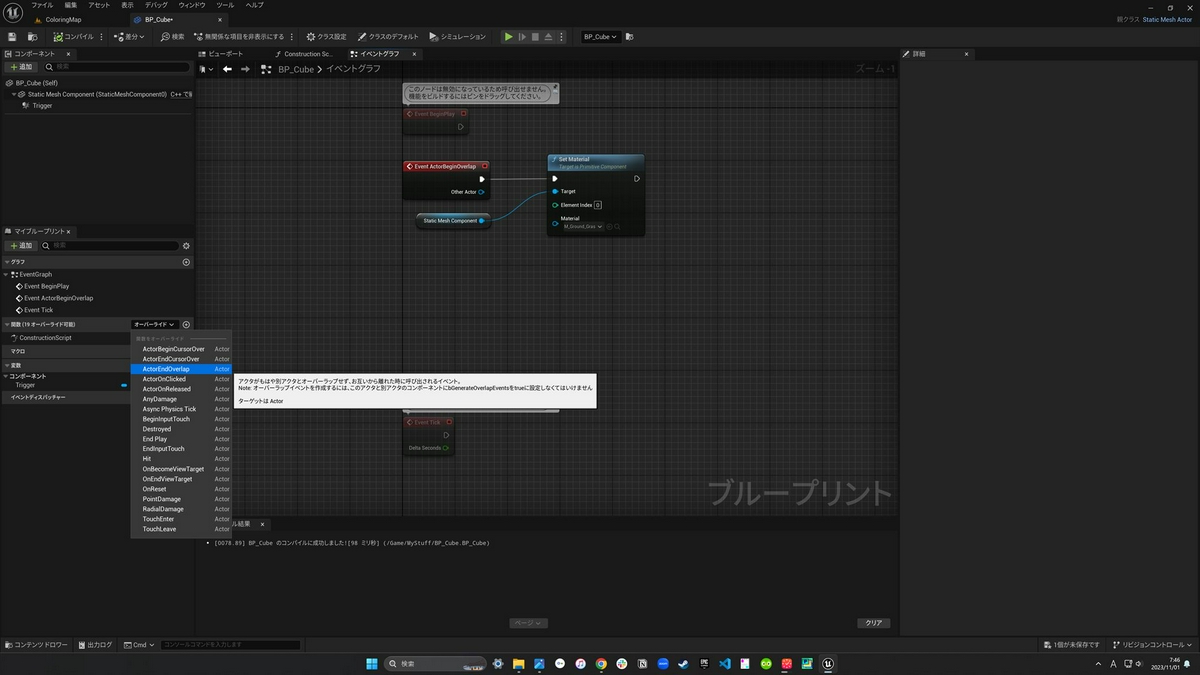Screen dimensions: 1200x675
Task: Click the green Play button
Action: [508, 37]
